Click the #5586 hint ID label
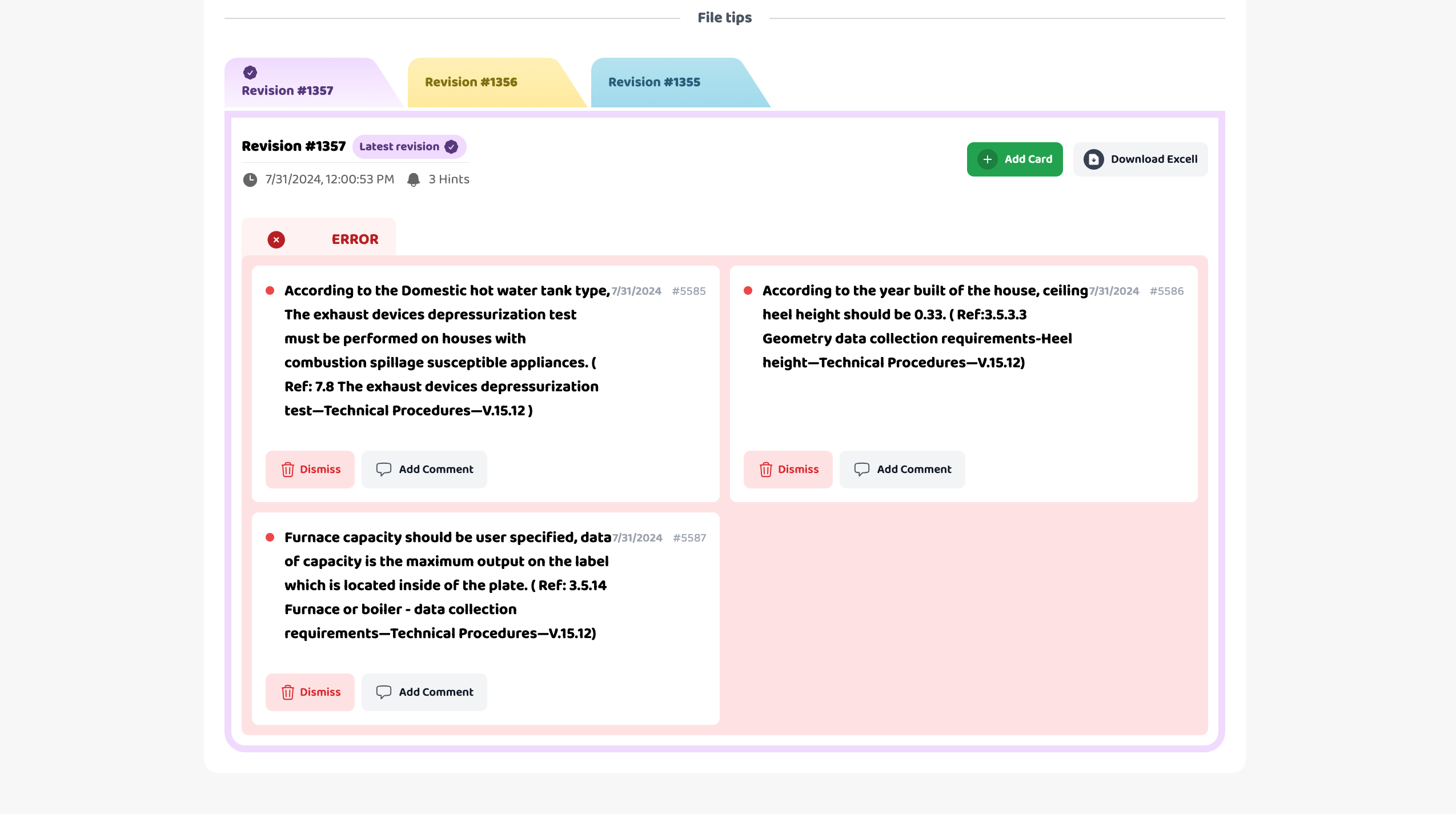Image resolution: width=1456 pixels, height=814 pixels. [x=1166, y=291]
